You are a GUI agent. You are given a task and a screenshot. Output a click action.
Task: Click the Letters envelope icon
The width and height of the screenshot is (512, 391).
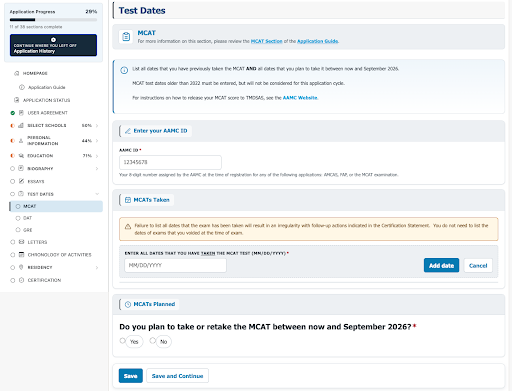[x=21, y=242]
